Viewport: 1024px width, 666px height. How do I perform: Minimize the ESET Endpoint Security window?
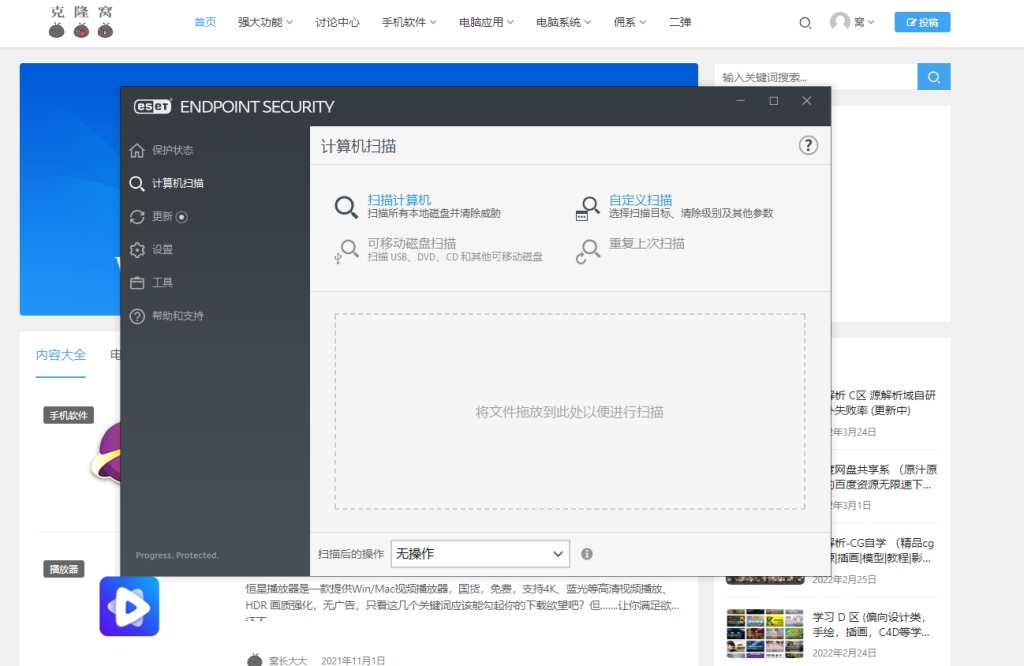pos(741,101)
